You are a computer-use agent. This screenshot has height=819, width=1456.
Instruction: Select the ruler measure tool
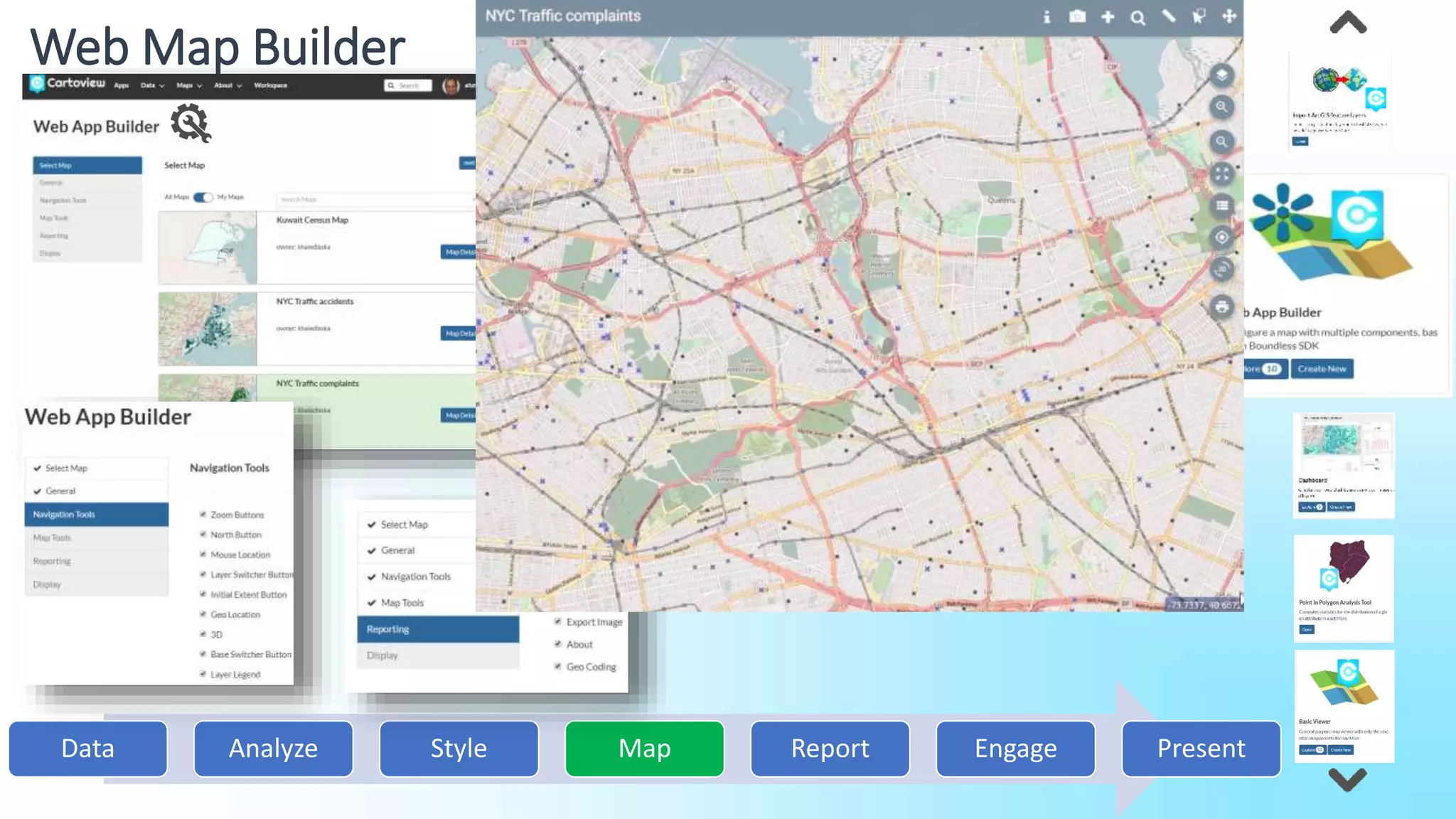tap(1168, 16)
